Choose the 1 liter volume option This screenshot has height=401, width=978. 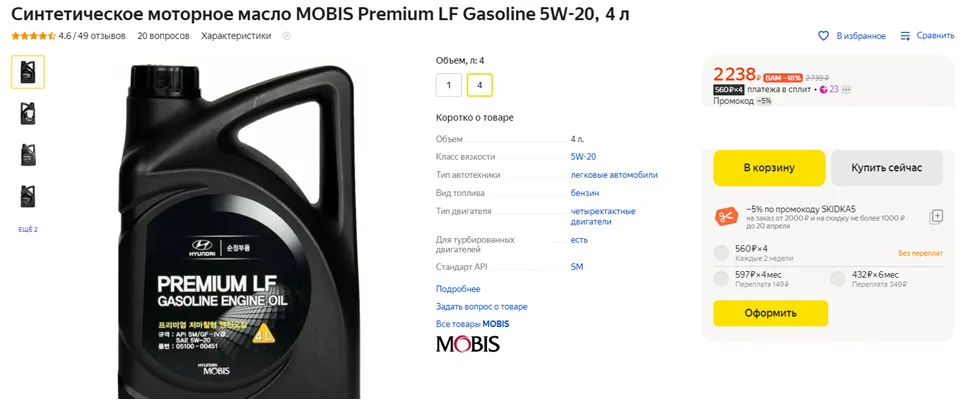click(448, 85)
